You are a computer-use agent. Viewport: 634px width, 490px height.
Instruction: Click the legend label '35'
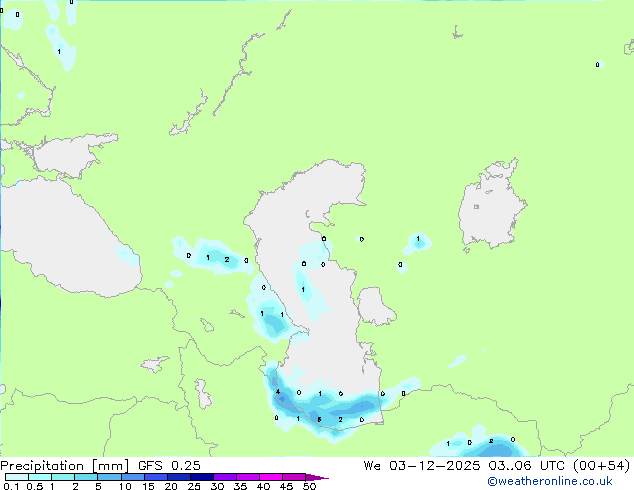[240, 486]
